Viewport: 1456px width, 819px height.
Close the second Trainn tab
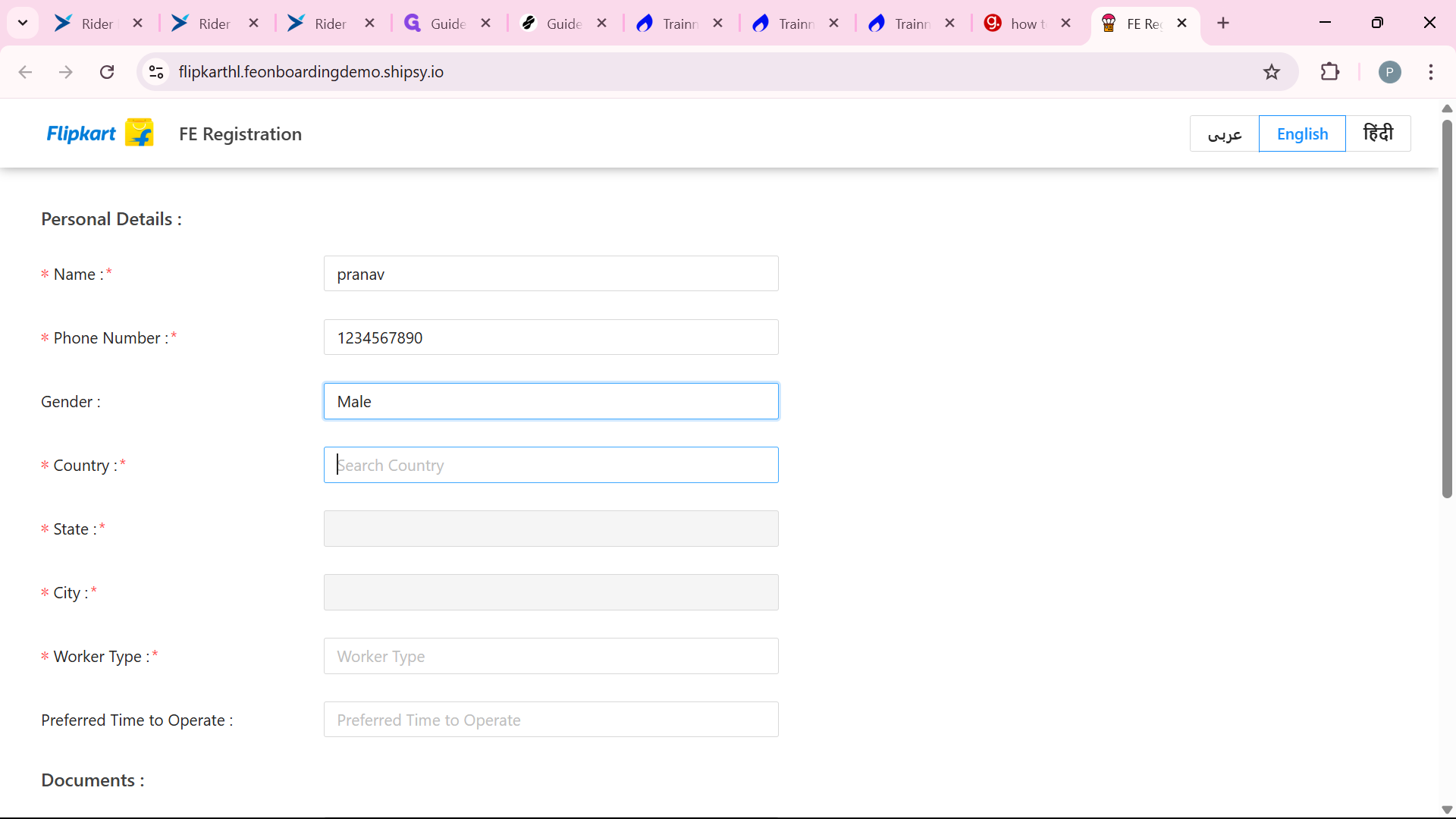click(x=834, y=24)
